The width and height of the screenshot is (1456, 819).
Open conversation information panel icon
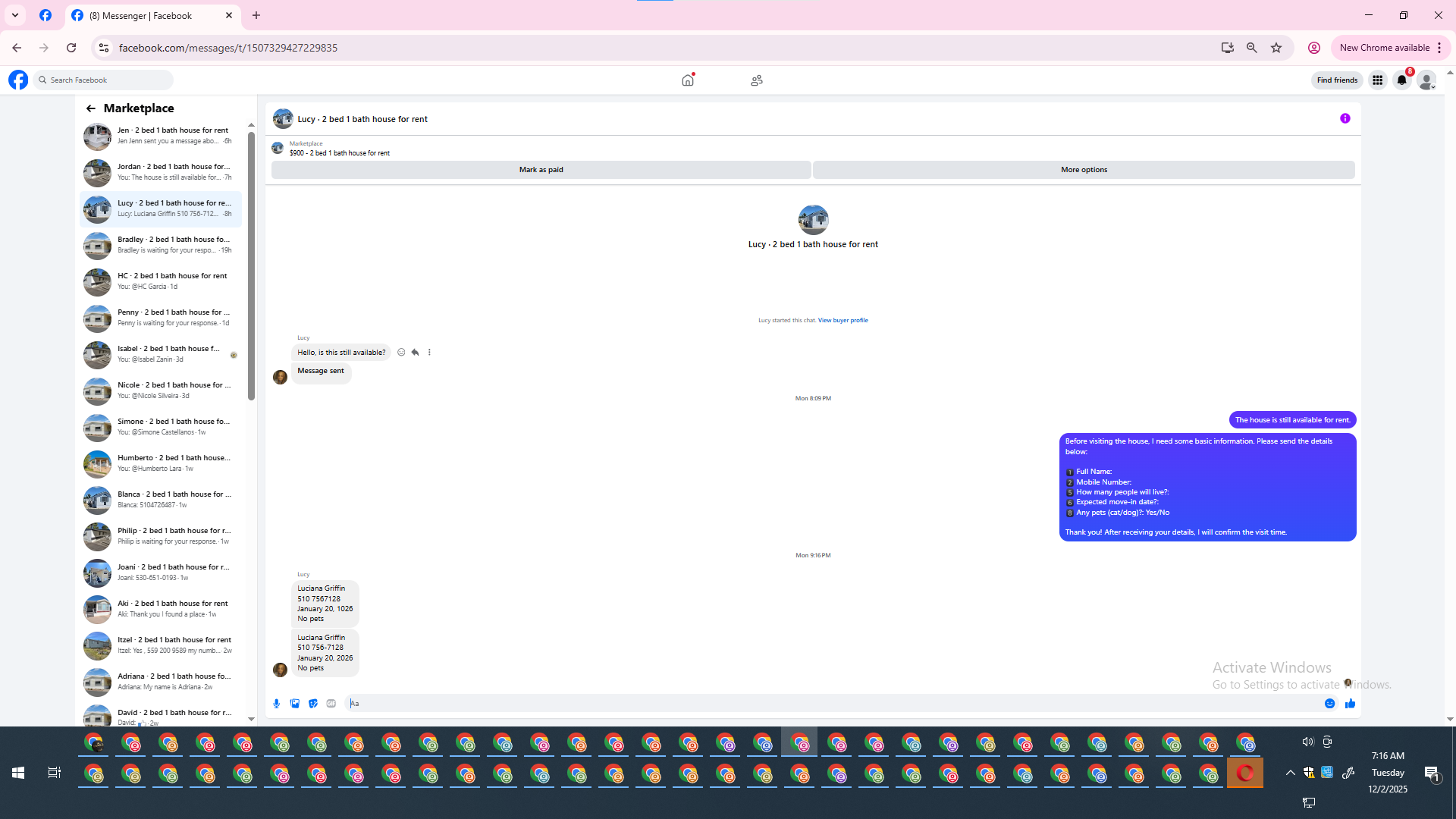click(1345, 118)
